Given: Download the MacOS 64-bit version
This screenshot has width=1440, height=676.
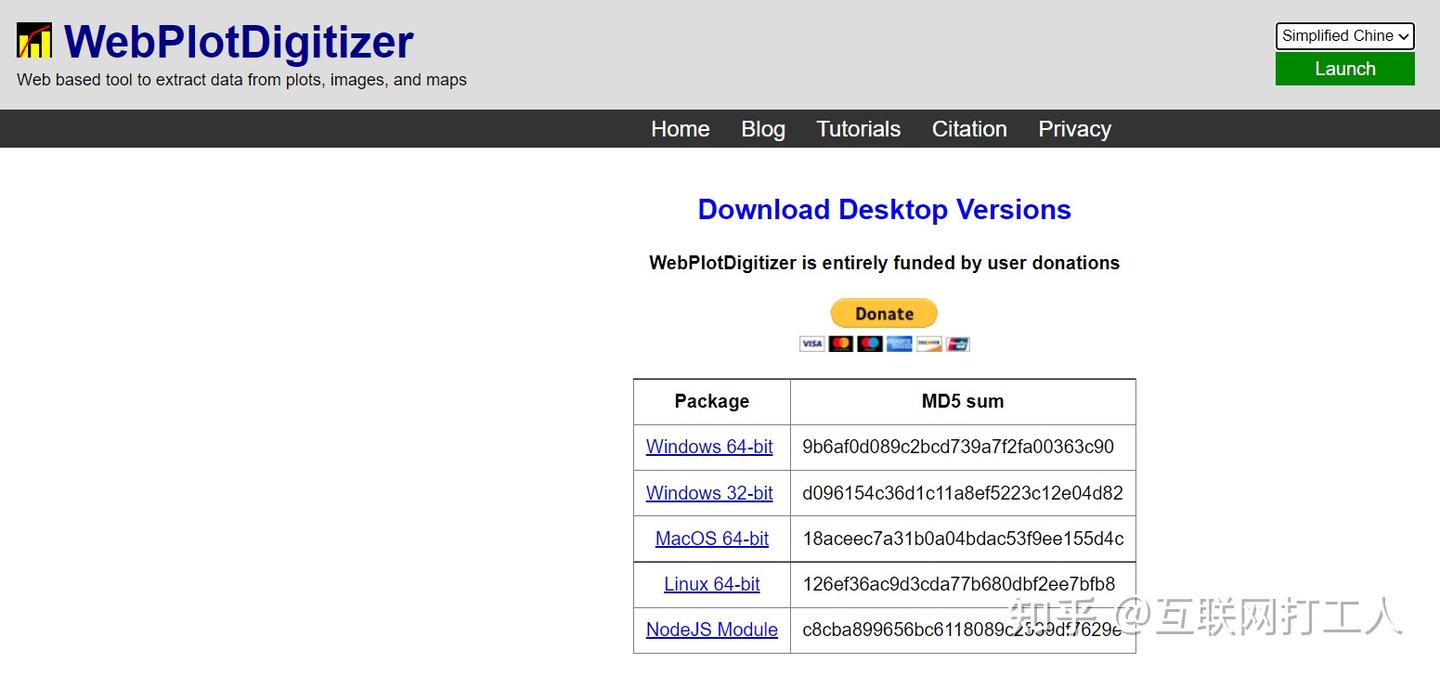Looking at the screenshot, I should (x=711, y=538).
